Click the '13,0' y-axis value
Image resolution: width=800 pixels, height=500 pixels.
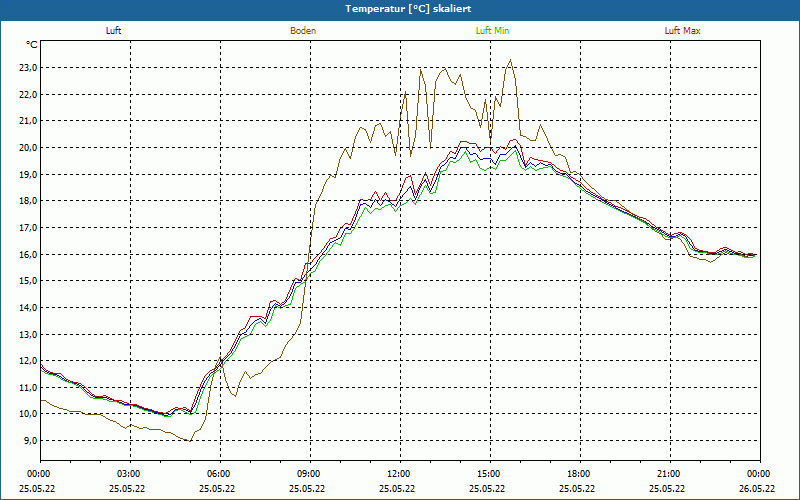click(28, 334)
